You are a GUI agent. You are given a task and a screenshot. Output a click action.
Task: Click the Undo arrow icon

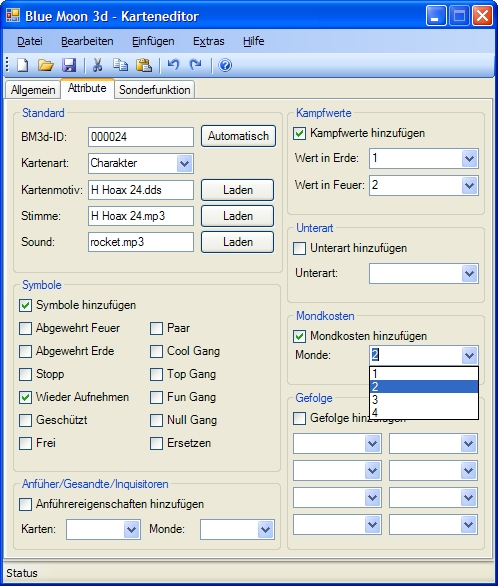[173, 65]
